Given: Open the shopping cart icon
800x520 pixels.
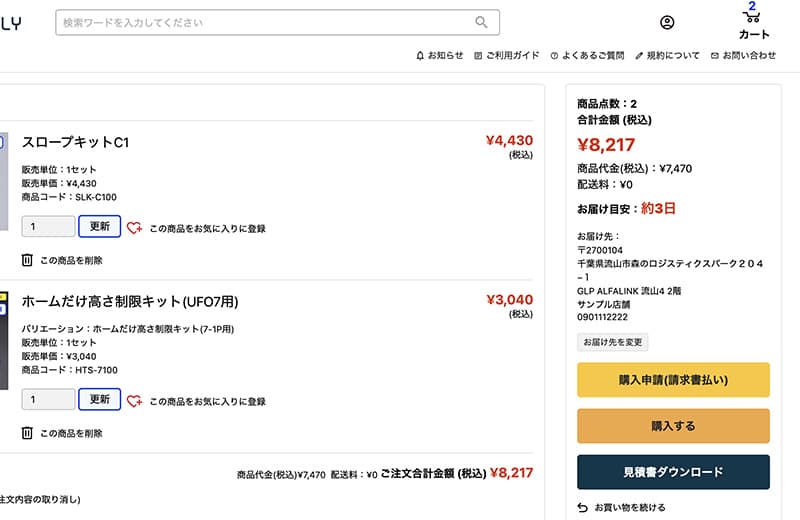Looking at the screenshot, I should (x=753, y=18).
